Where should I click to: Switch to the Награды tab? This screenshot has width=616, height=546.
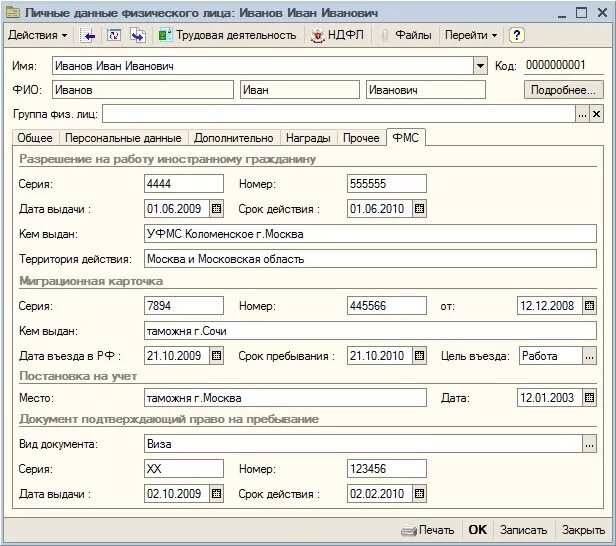tap(308, 138)
